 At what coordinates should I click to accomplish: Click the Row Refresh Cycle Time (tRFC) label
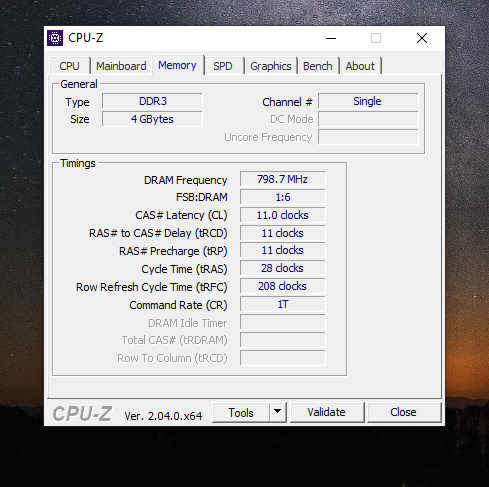(x=152, y=287)
